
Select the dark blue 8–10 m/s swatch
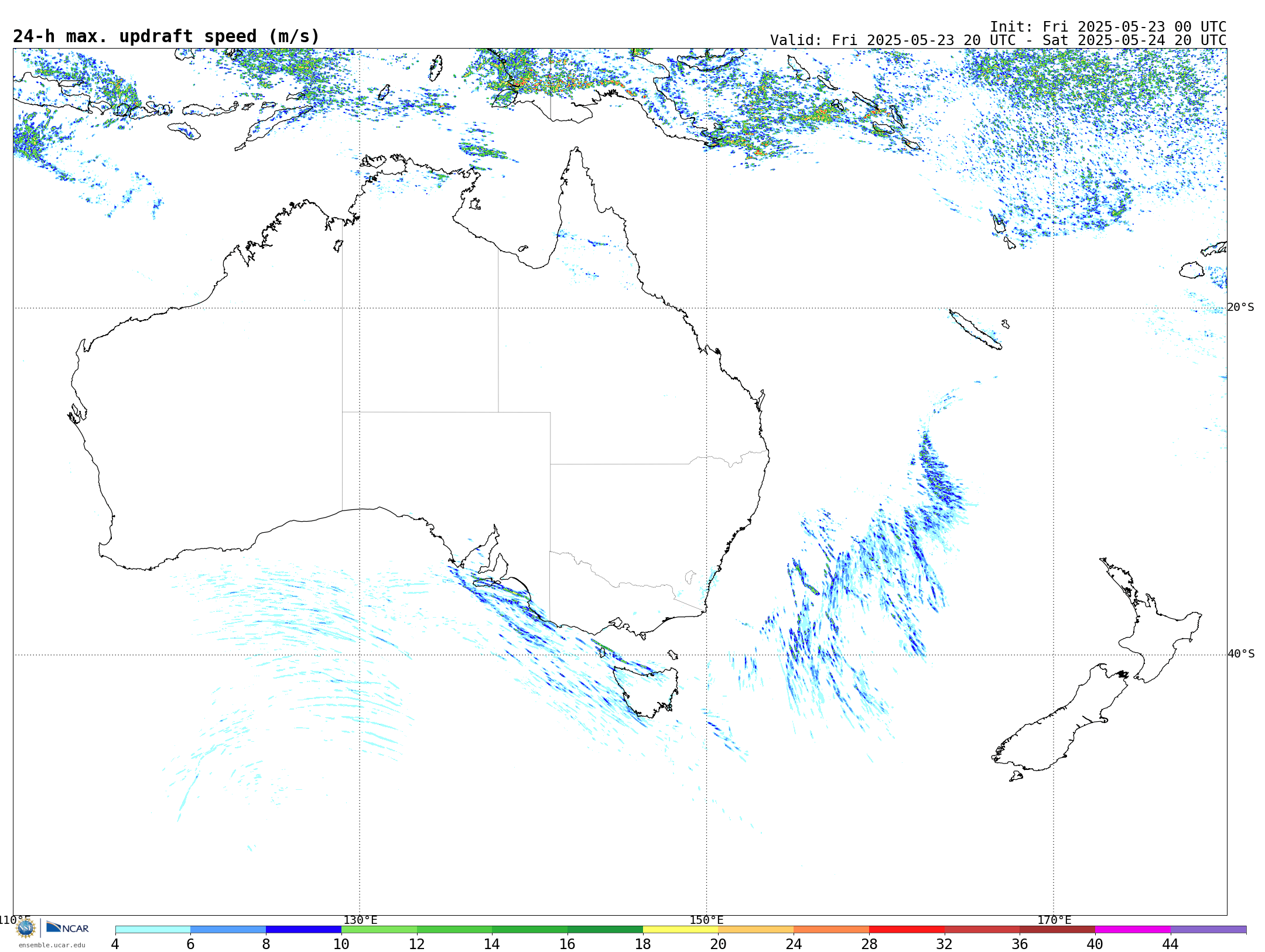(x=304, y=930)
